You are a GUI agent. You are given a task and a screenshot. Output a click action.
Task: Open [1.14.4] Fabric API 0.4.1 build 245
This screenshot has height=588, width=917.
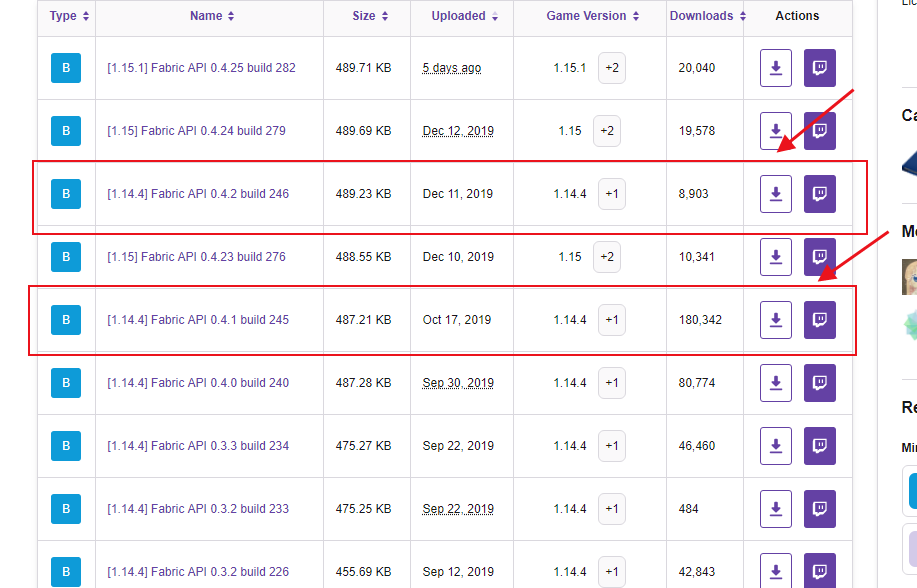(x=198, y=320)
